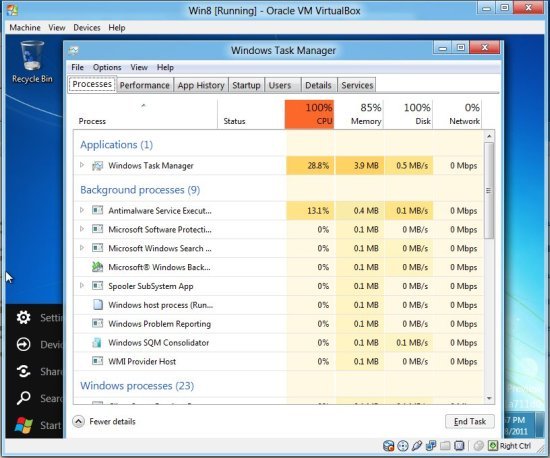Click the Microsoft Windows Search process icon

click(97, 248)
